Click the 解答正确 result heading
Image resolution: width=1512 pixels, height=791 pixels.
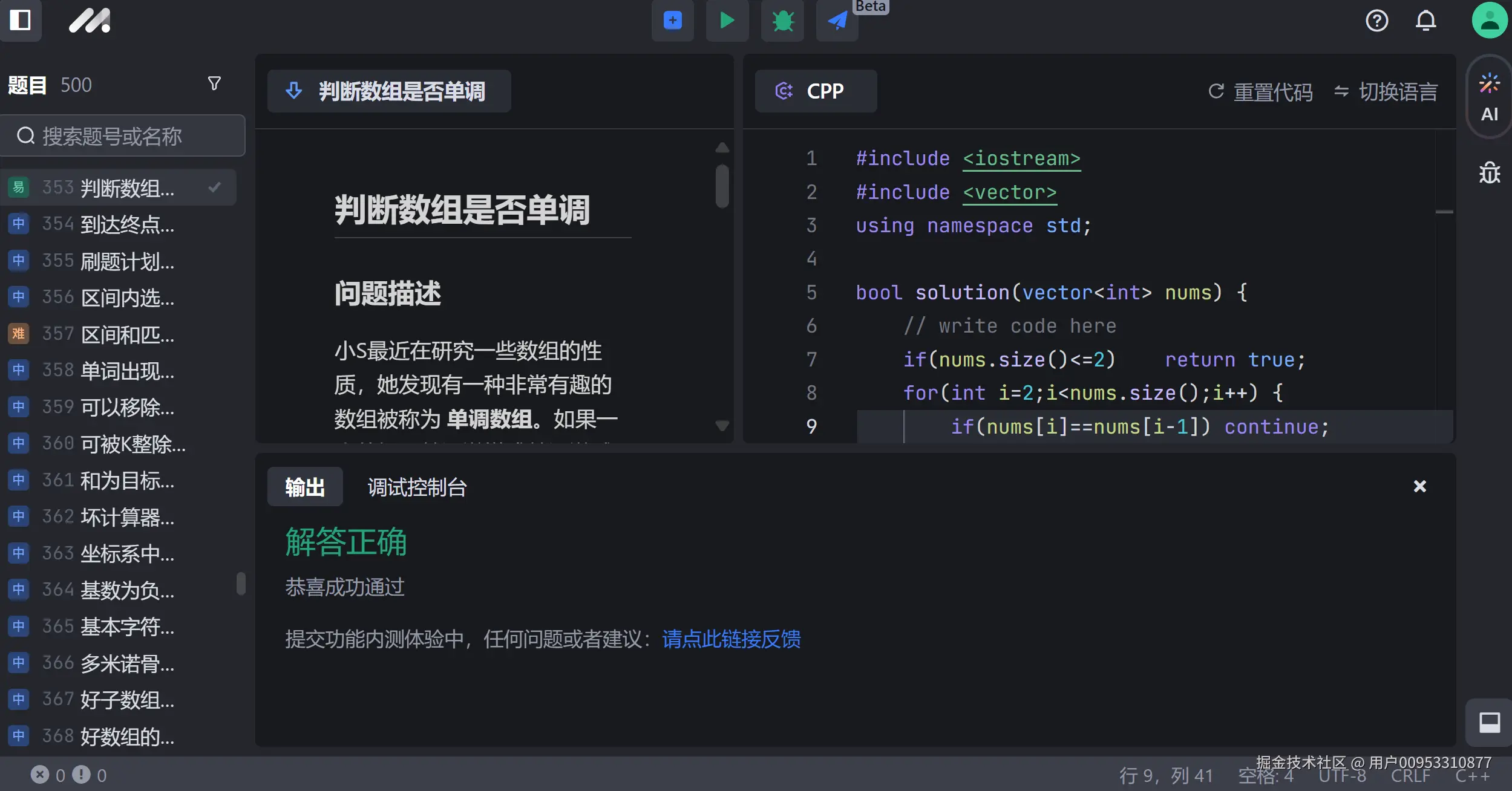pos(346,541)
